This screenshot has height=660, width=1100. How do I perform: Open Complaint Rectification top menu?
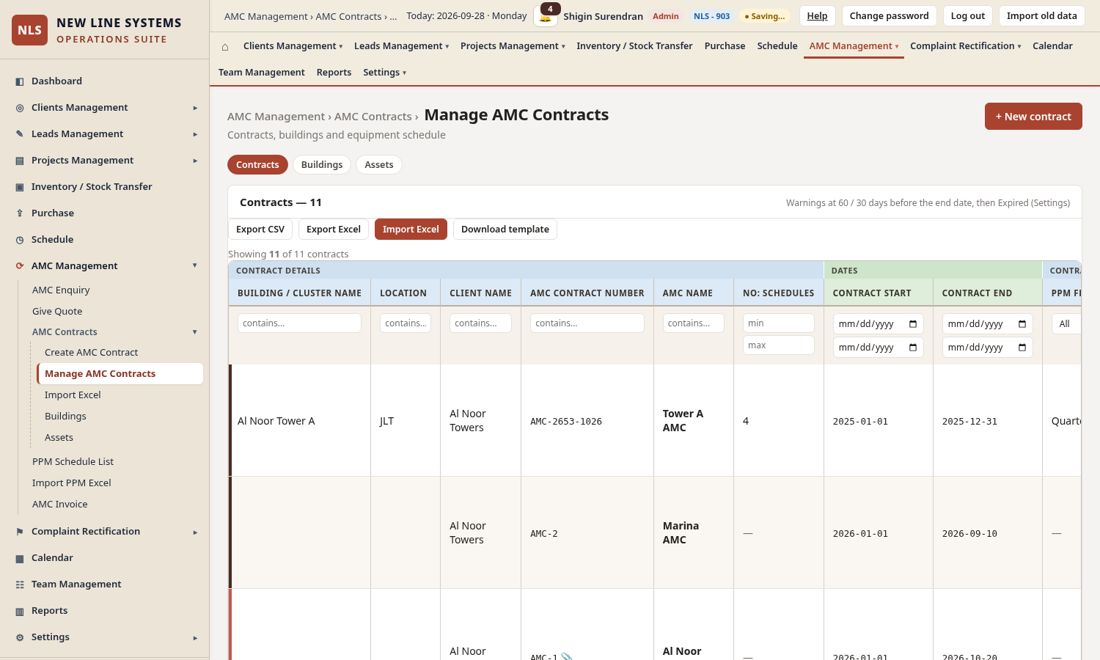coord(965,46)
